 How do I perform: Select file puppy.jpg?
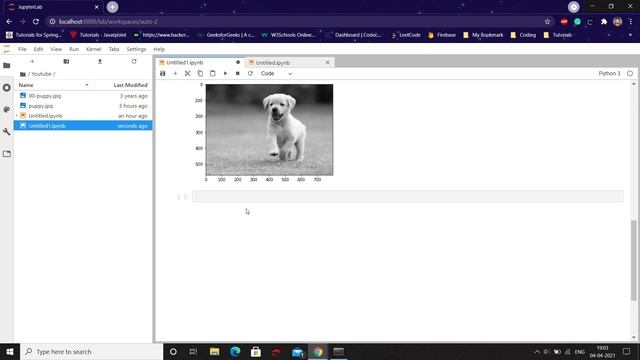click(83, 106)
